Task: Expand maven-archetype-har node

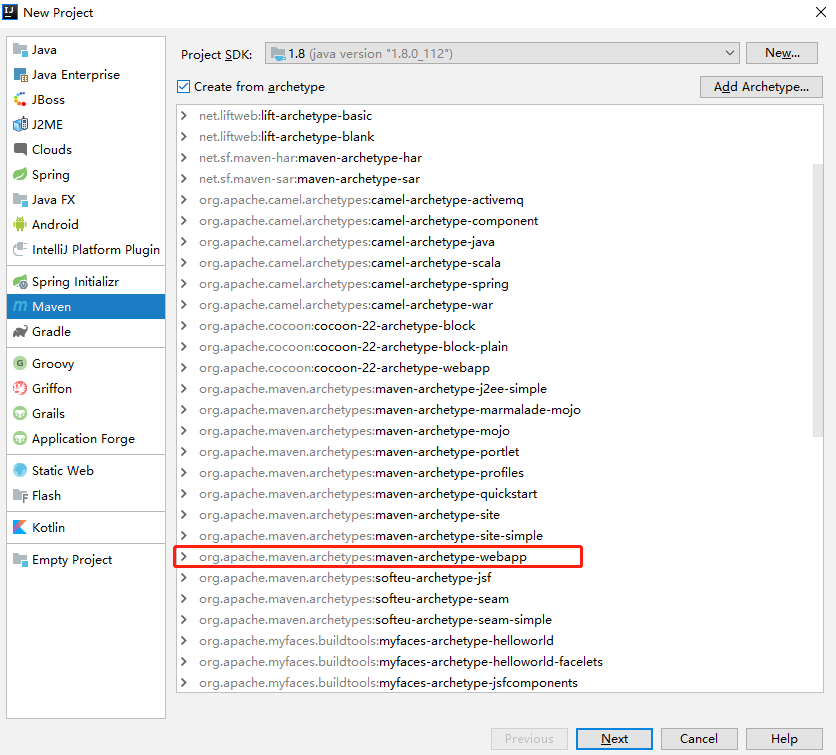Action: pos(184,158)
